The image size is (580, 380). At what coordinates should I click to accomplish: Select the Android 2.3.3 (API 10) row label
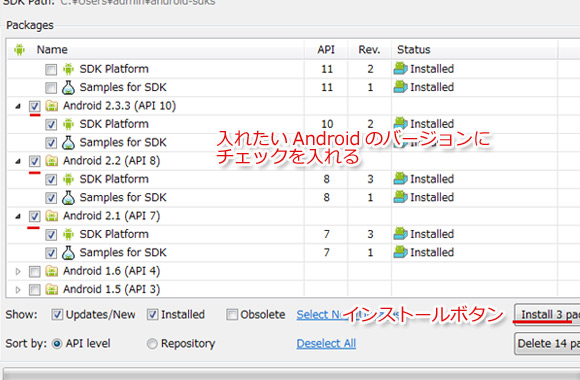[x=119, y=106]
